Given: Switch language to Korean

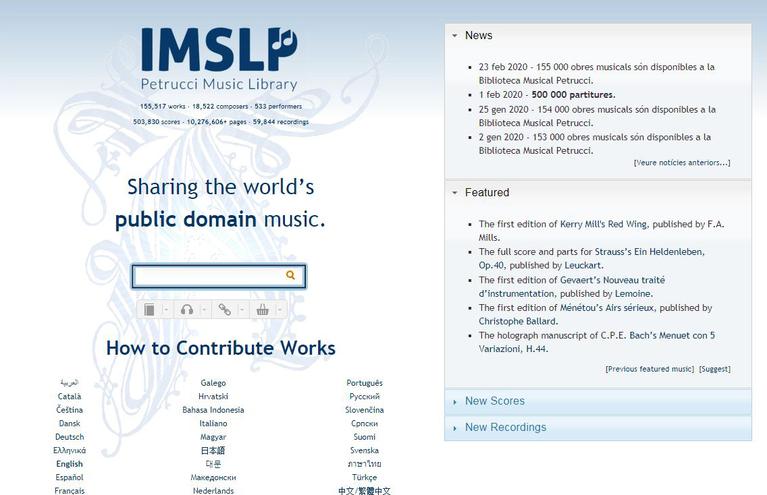Looking at the screenshot, I should click(213, 464).
